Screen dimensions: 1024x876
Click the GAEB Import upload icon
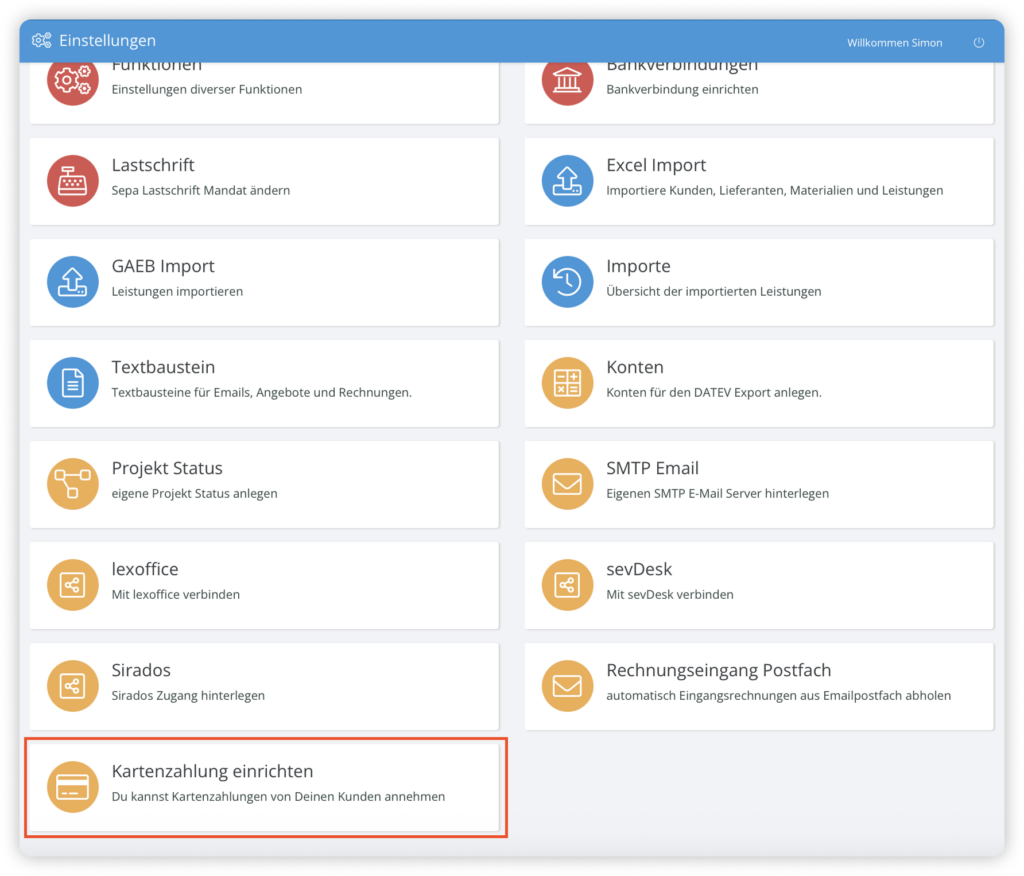pos(73,282)
